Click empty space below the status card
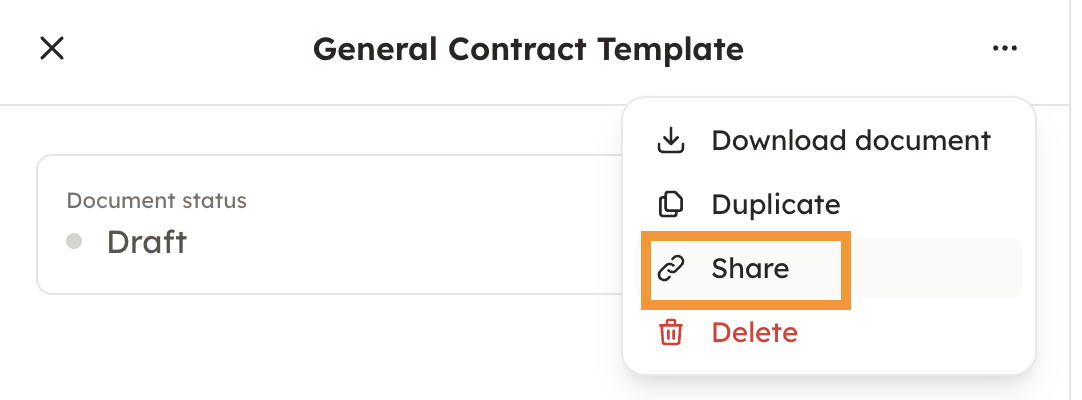 click(300, 350)
